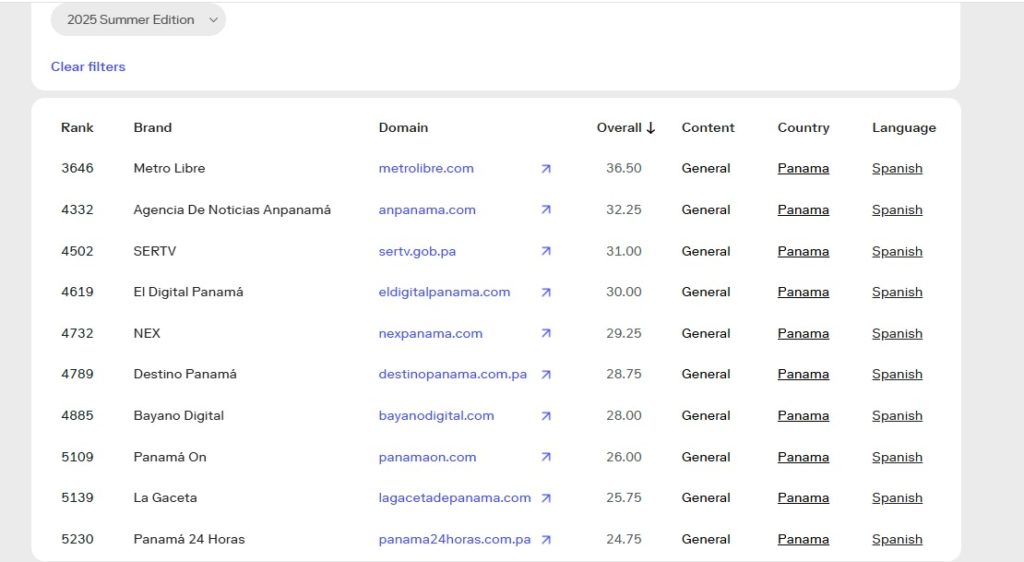Click the Overall sort arrow icon

tap(650, 128)
